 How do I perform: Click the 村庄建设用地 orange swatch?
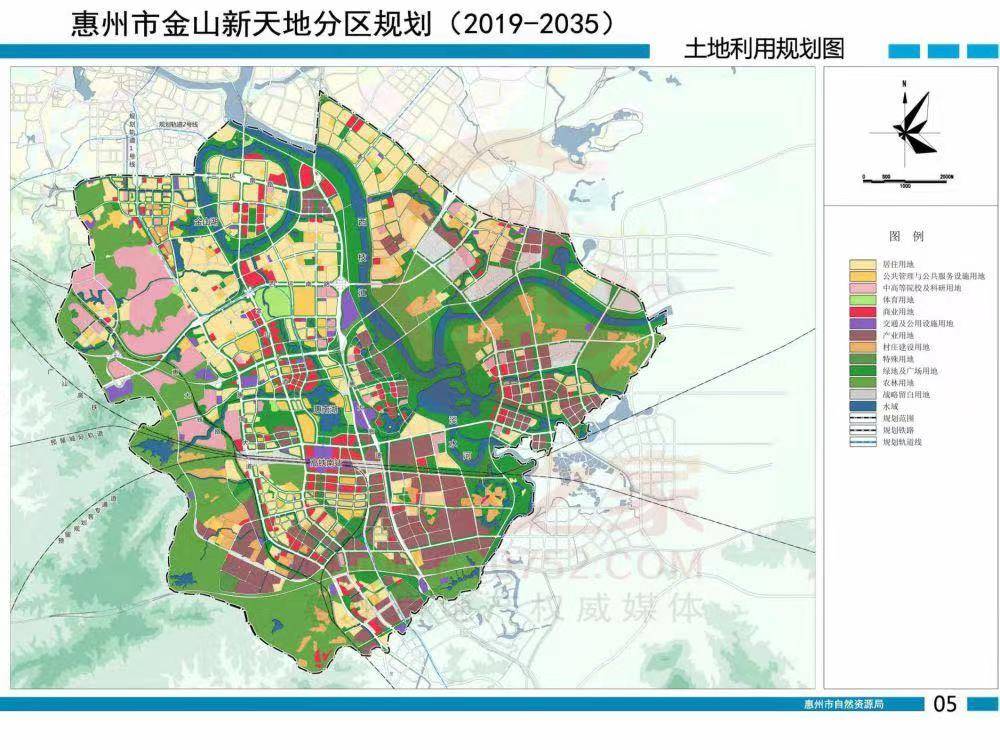pos(862,347)
